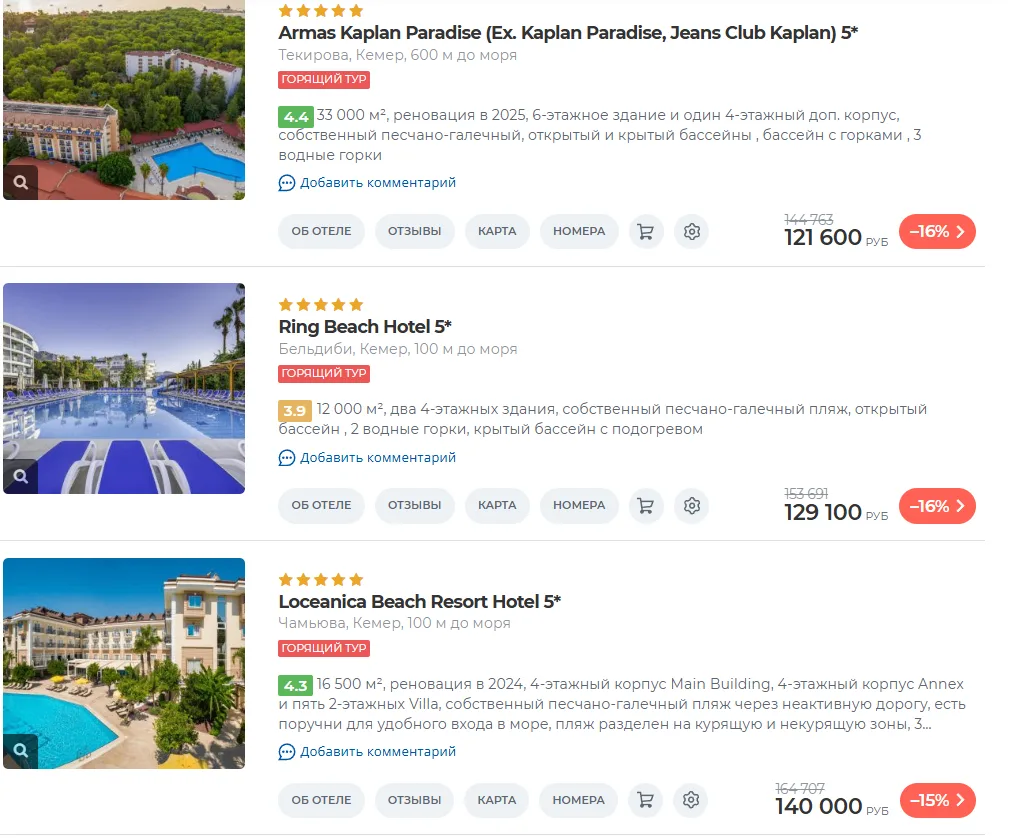This screenshot has height=838, width=1009.
Task: Magnify the Armas Kaplan Paradise photo
Action: click(21, 182)
